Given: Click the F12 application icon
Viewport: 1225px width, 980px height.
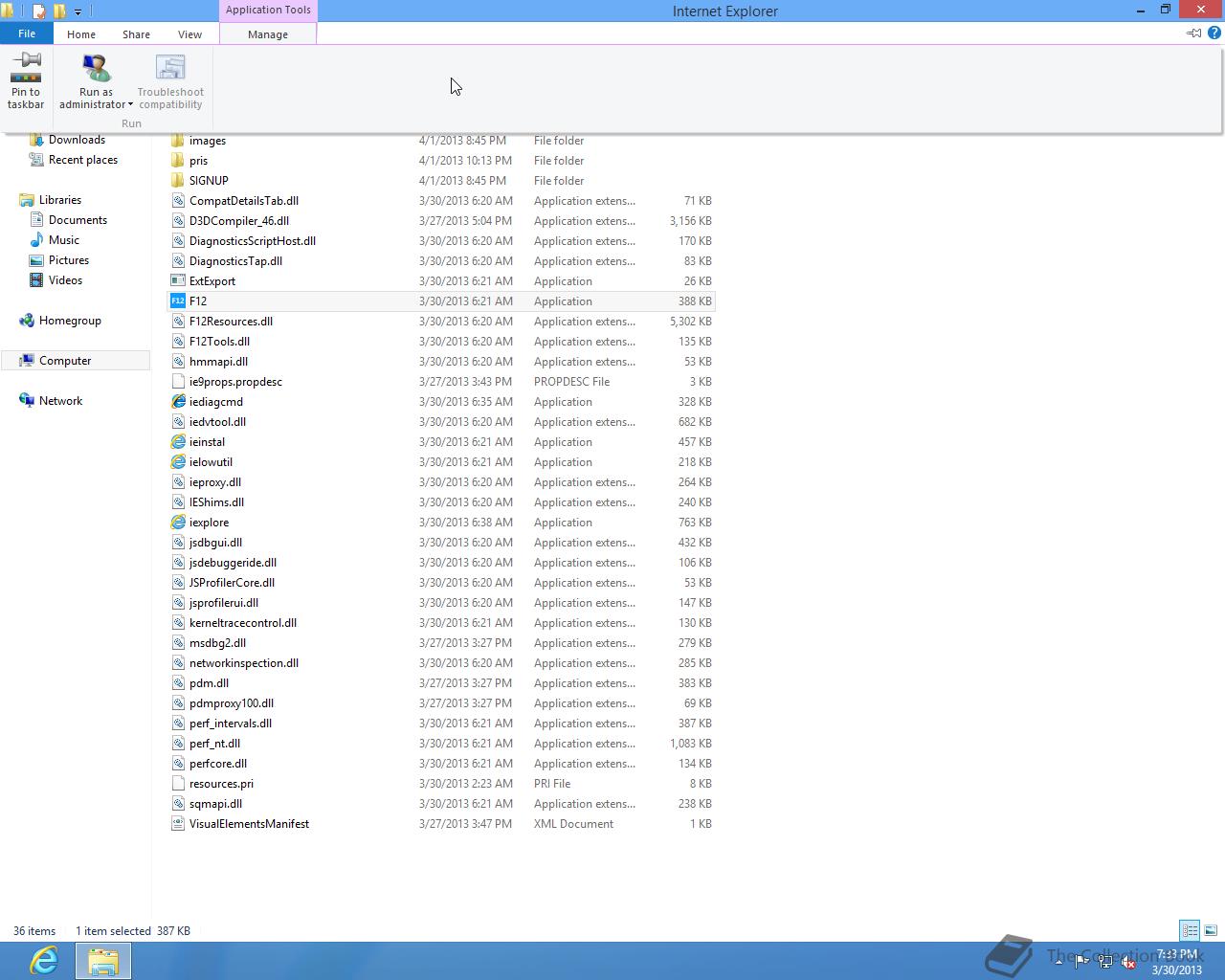Looking at the screenshot, I should tap(178, 301).
